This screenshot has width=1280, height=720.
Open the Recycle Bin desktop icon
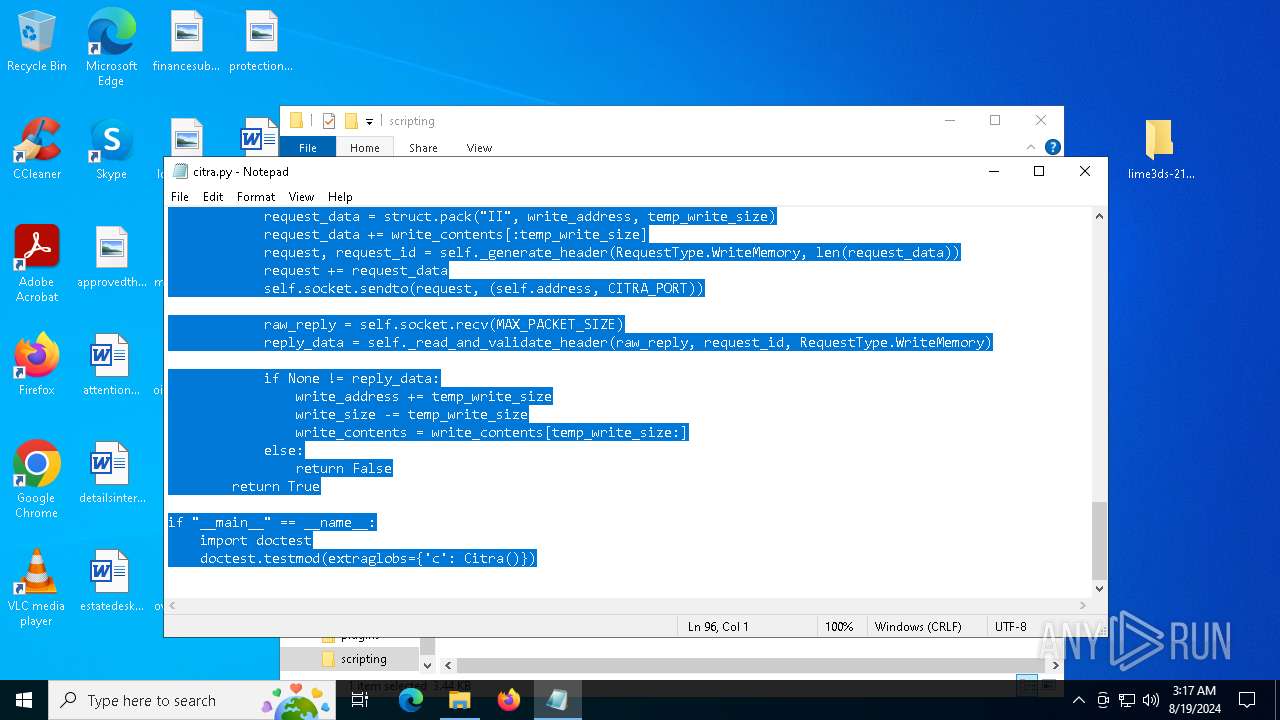[x=37, y=42]
